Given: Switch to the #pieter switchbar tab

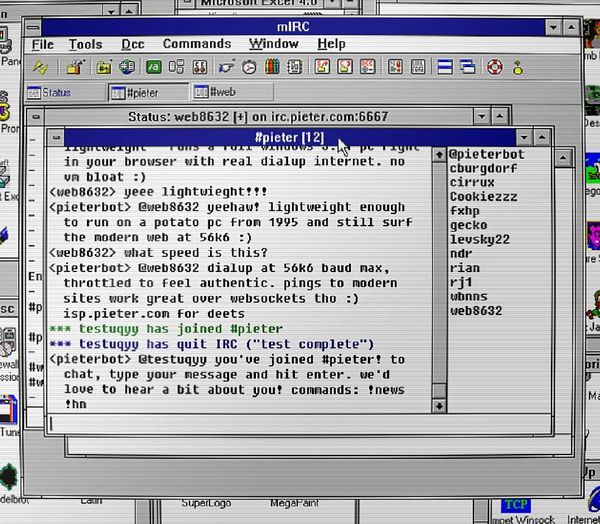Looking at the screenshot, I should pos(148,93).
